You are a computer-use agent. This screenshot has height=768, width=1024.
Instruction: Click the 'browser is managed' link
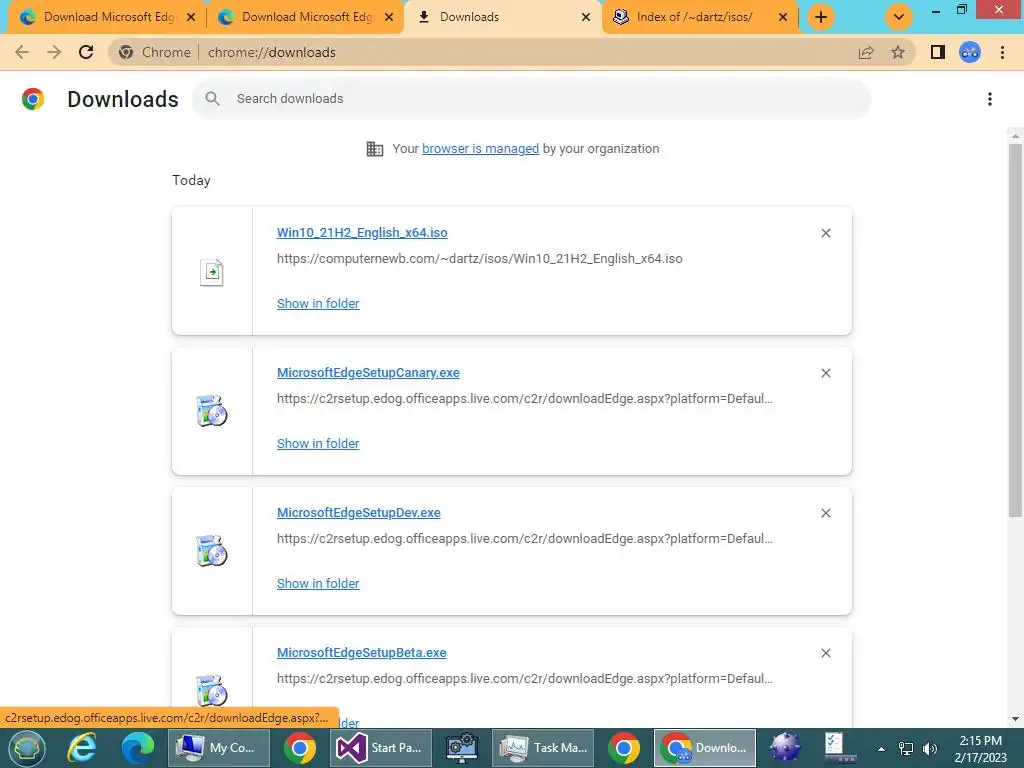pyautogui.click(x=480, y=149)
